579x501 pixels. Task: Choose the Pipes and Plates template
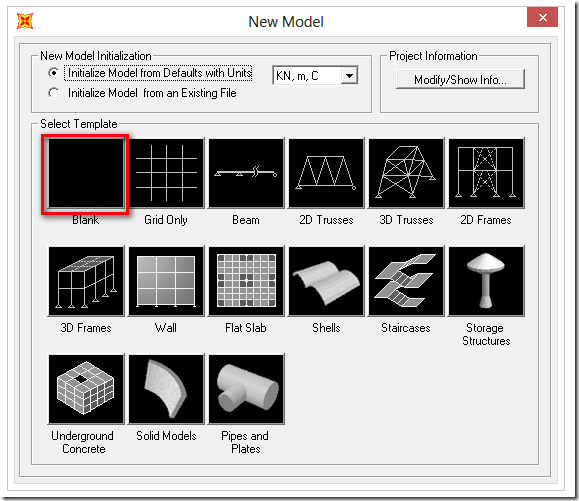click(246, 389)
